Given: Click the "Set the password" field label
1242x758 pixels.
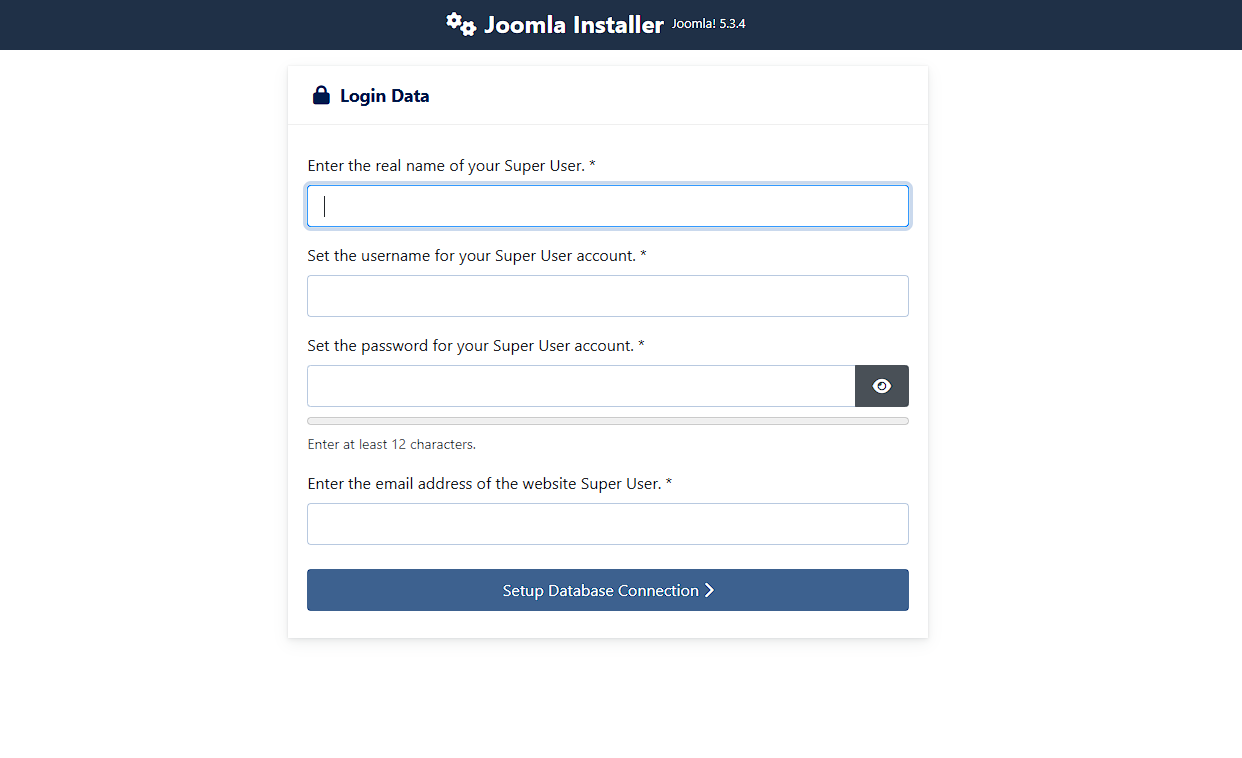Looking at the screenshot, I should pyautogui.click(x=470, y=346).
